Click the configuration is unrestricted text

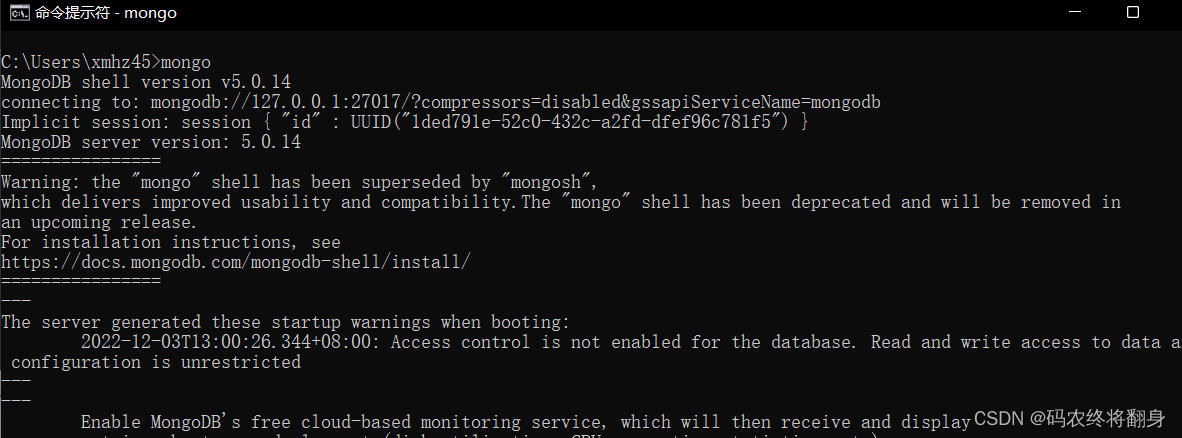click(156, 362)
